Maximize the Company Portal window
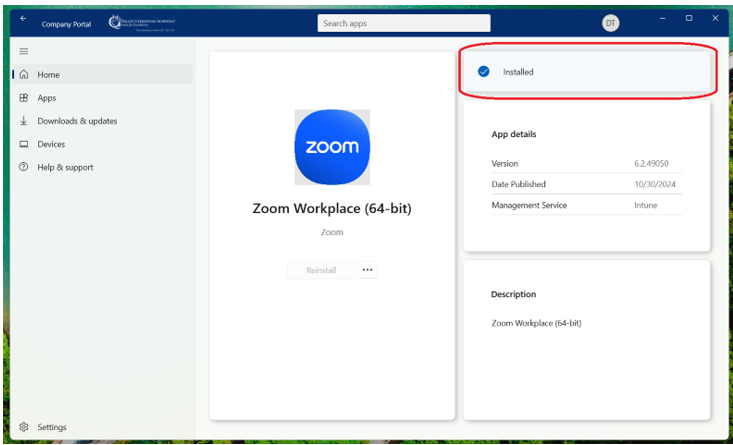 pyautogui.click(x=689, y=18)
